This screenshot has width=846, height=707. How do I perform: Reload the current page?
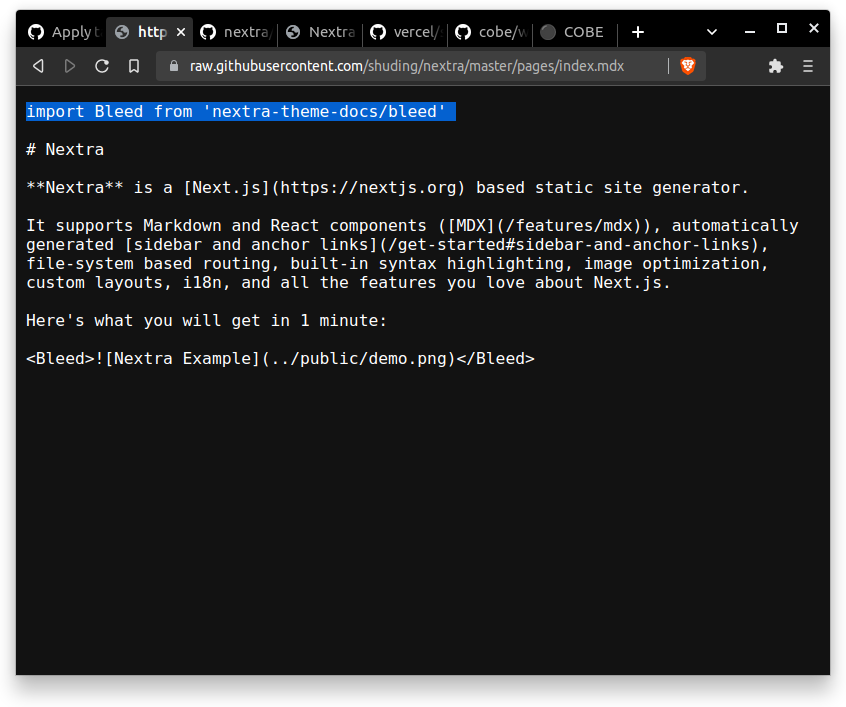coord(102,66)
